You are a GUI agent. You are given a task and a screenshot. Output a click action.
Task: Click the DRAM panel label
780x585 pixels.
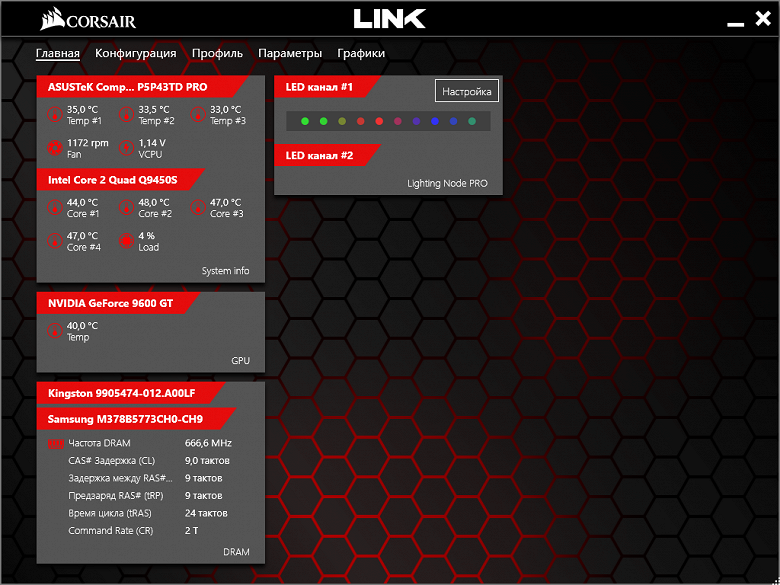(x=236, y=552)
